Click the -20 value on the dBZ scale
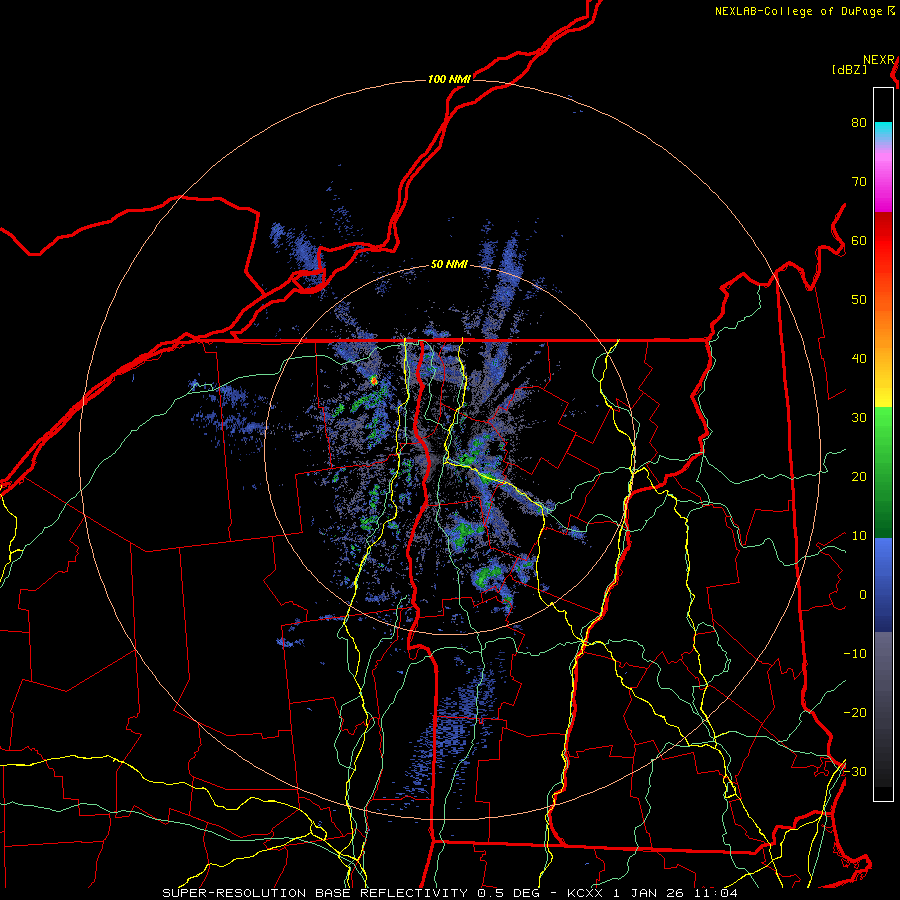Viewport: 900px width, 900px height. pyautogui.click(x=855, y=713)
